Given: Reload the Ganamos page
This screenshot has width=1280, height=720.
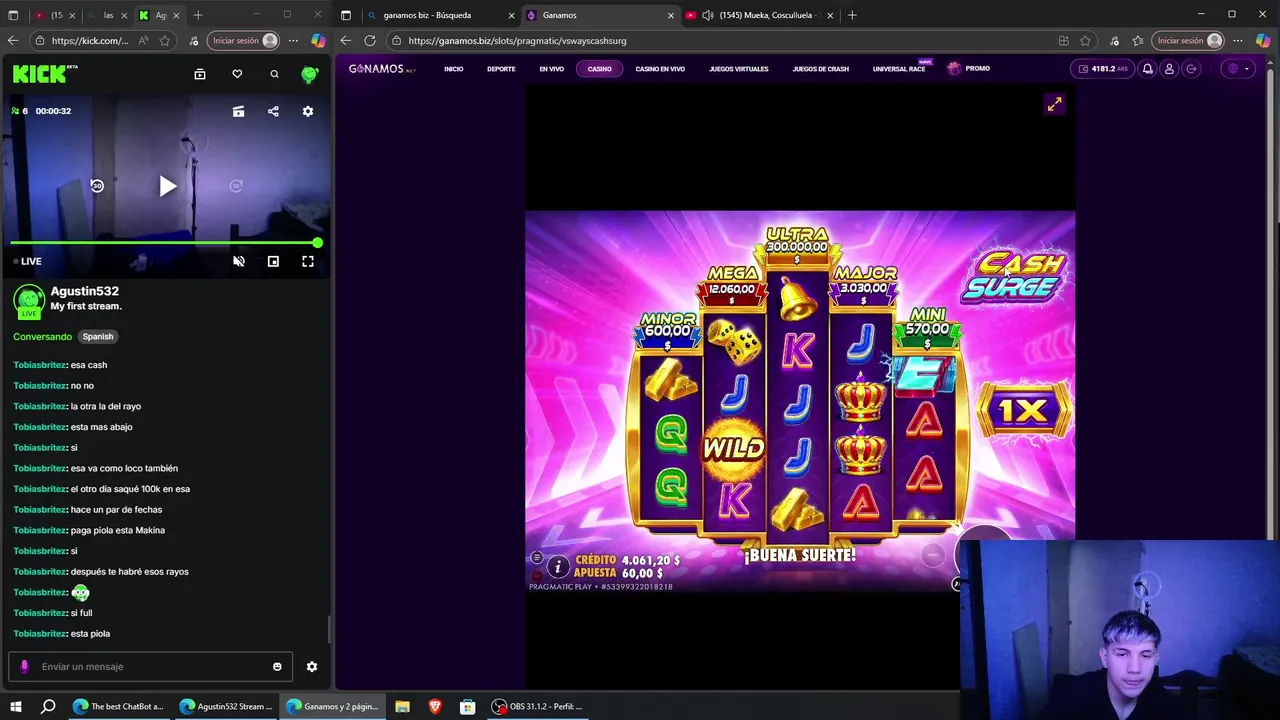Looking at the screenshot, I should (x=370, y=41).
